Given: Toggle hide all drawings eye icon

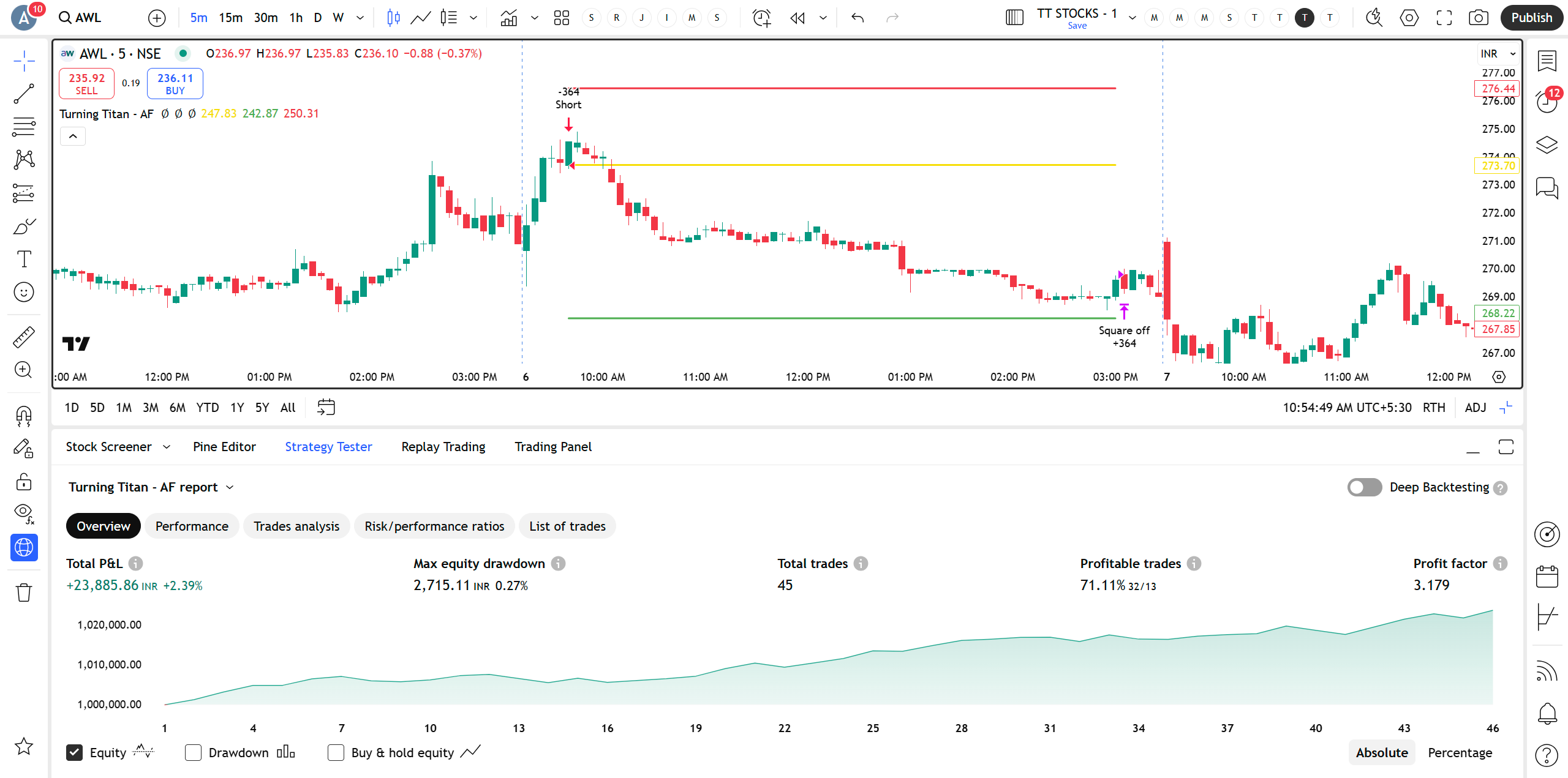Looking at the screenshot, I should point(24,514).
